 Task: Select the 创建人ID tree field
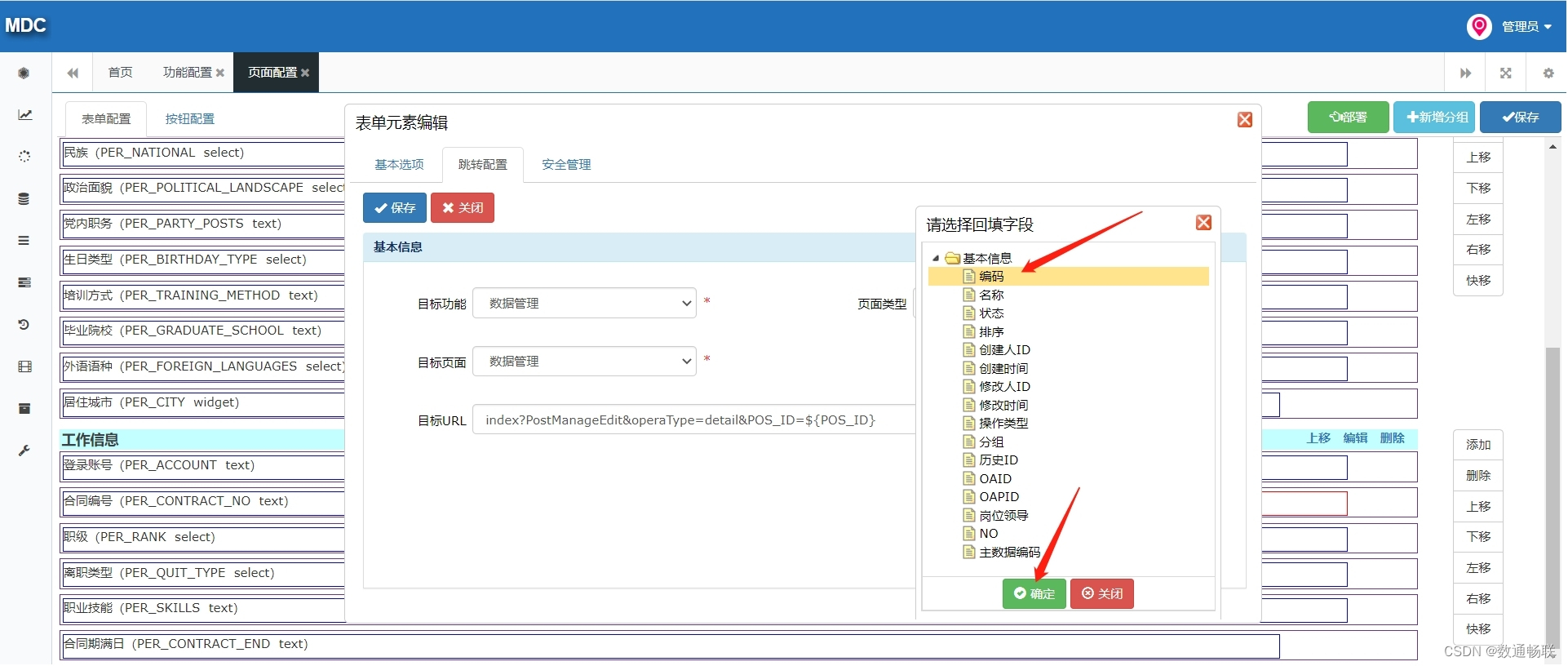point(1004,350)
